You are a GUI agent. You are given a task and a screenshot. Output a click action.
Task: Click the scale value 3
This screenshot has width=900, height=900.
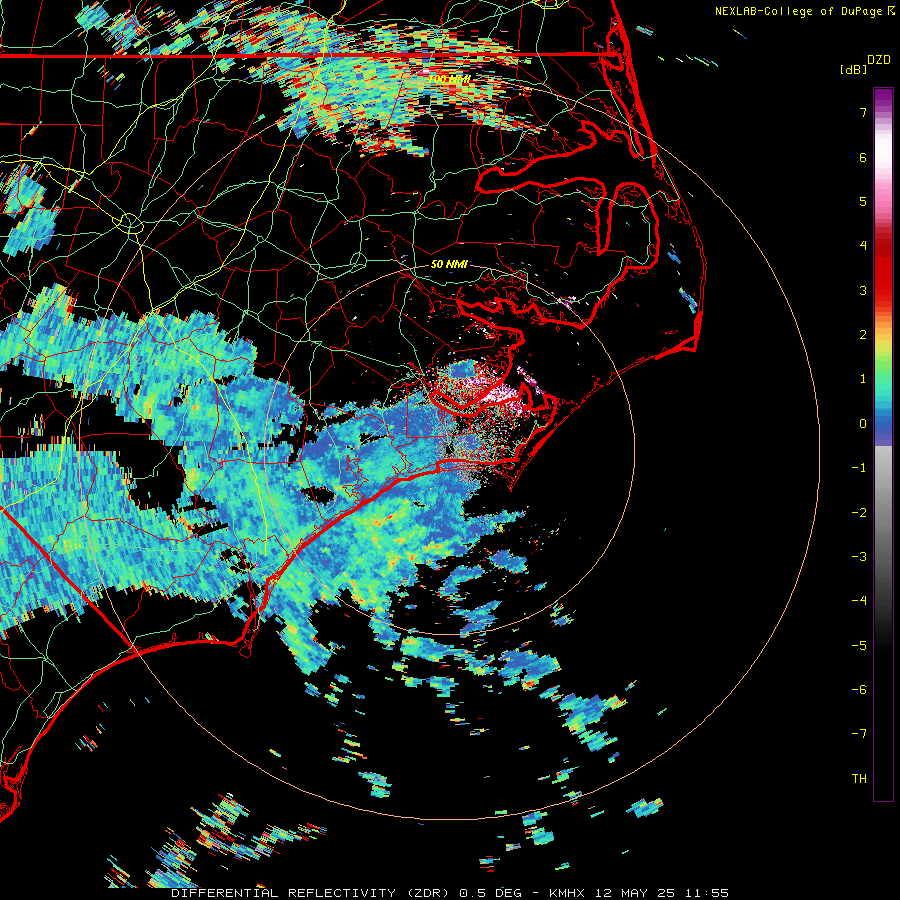(863, 290)
